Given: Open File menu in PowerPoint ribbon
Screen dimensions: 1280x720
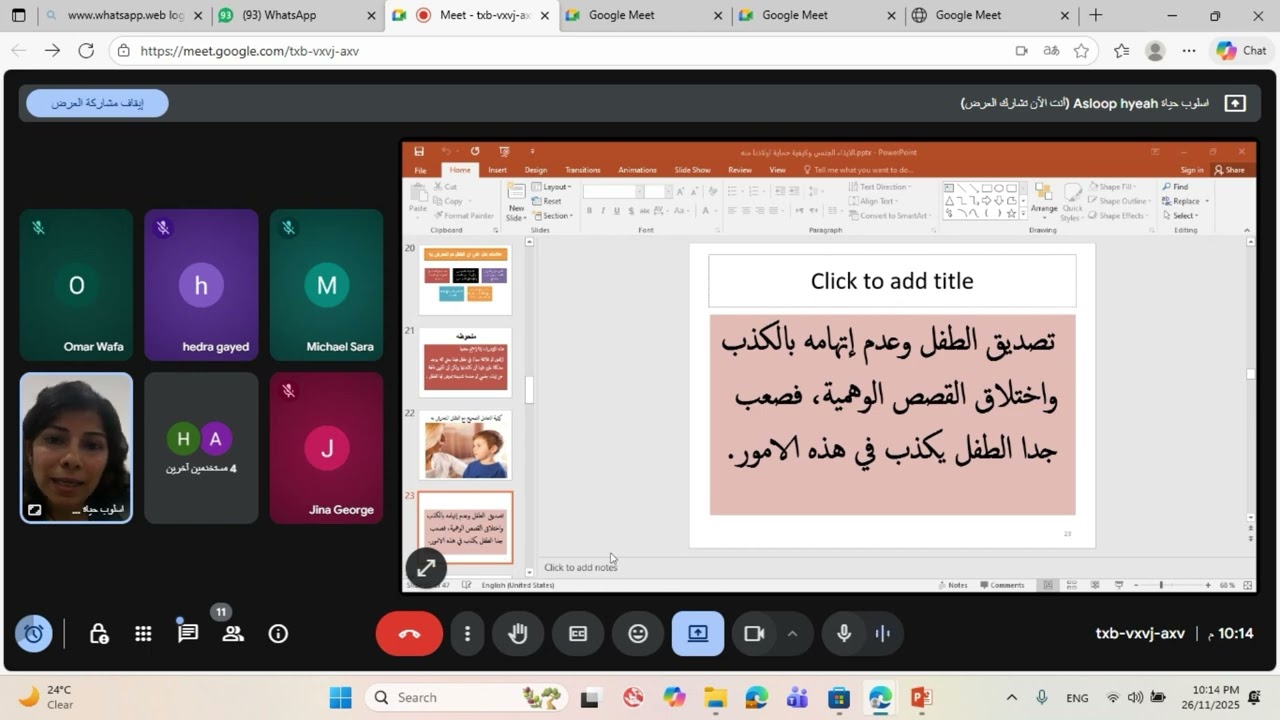Looking at the screenshot, I should pos(421,170).
